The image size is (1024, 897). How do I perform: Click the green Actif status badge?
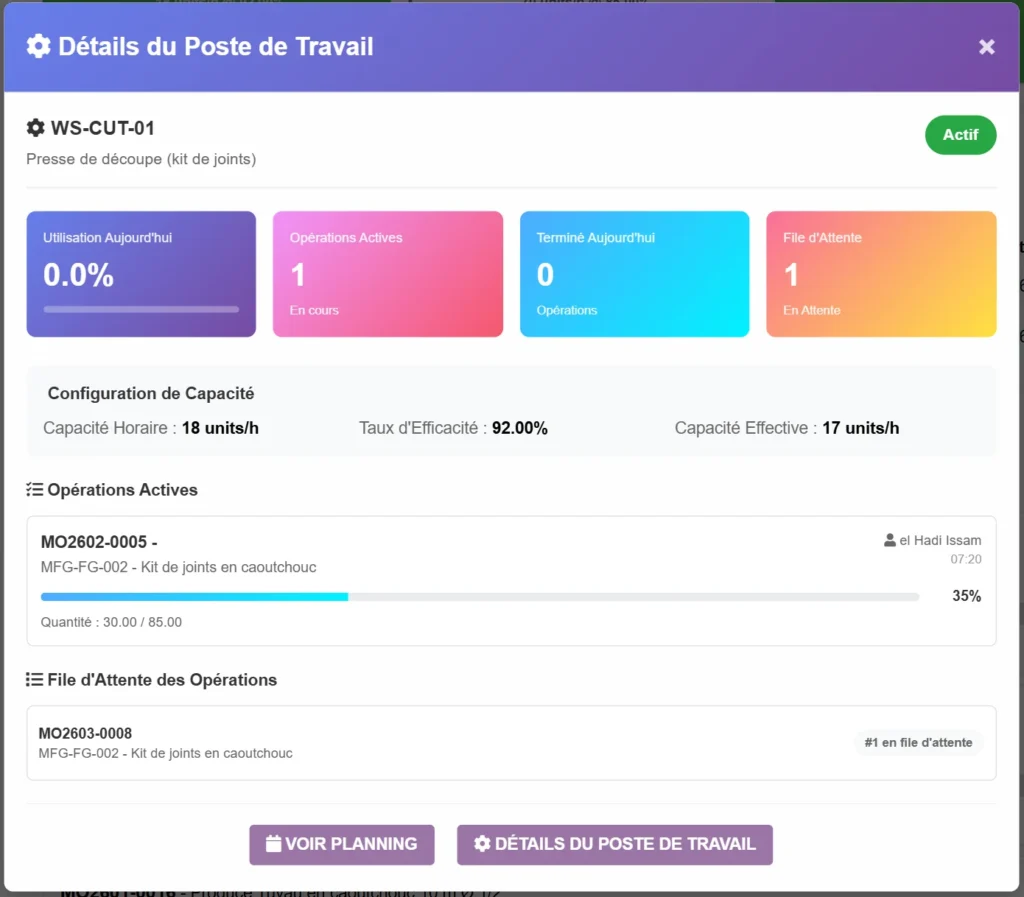[x=960, y=135]
